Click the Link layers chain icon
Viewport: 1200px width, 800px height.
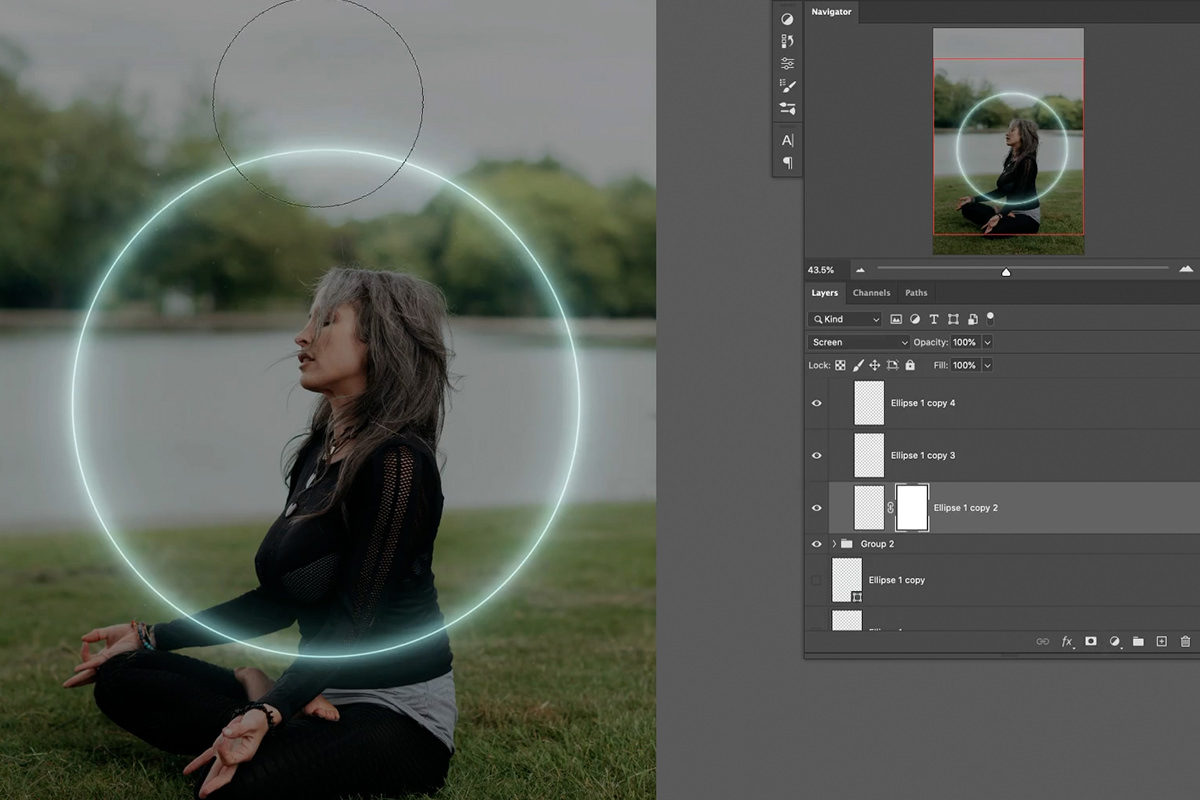(1043, 641)
